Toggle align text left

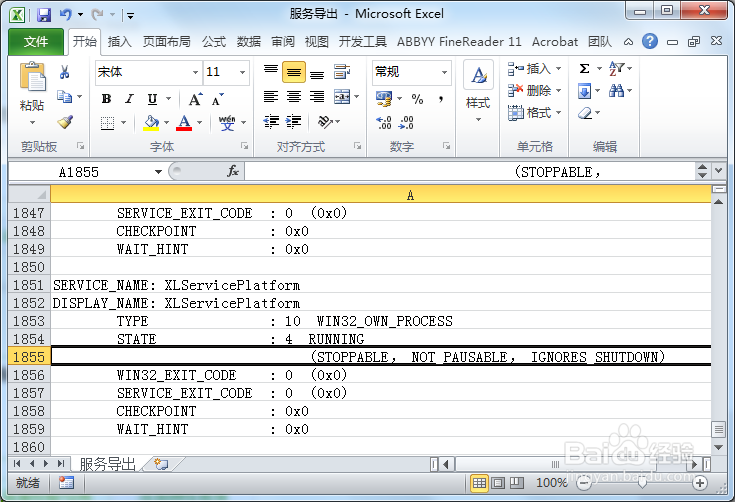click(271, 97)
